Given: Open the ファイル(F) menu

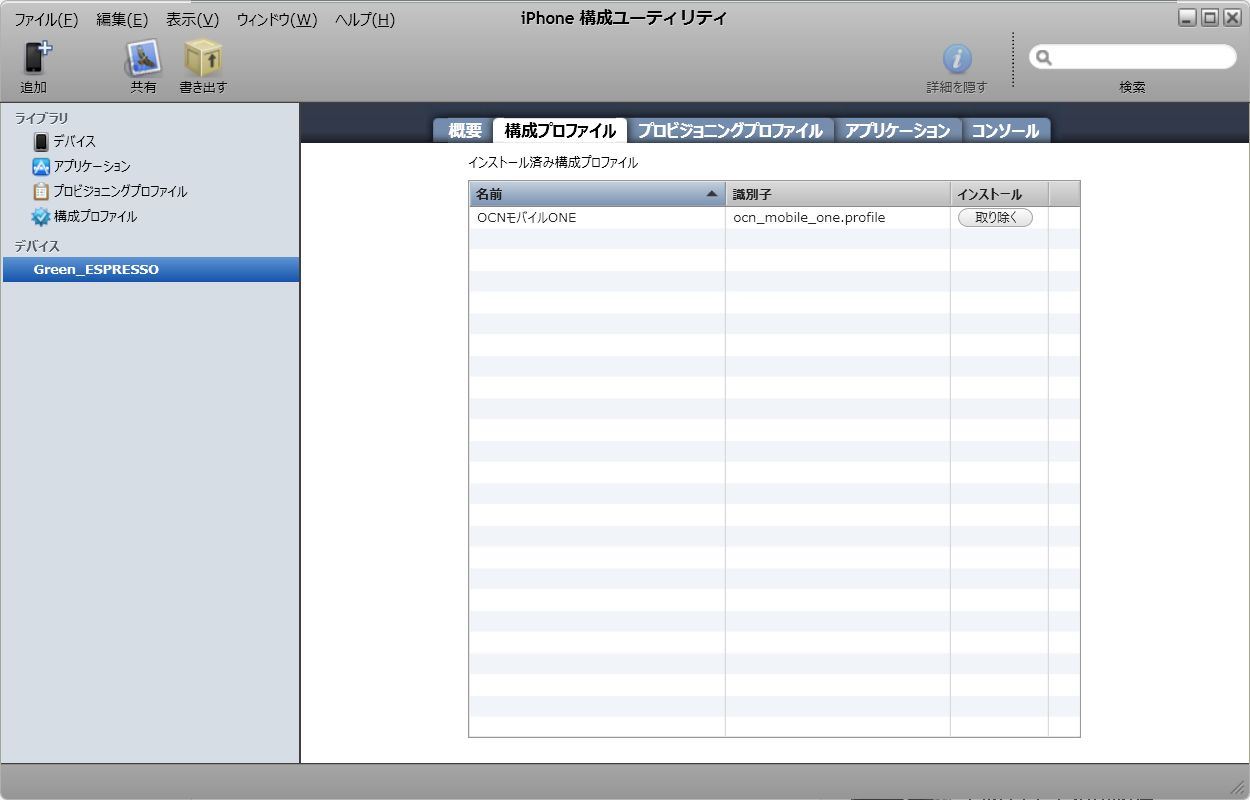Looking at the screenshot, I should 46,20.
